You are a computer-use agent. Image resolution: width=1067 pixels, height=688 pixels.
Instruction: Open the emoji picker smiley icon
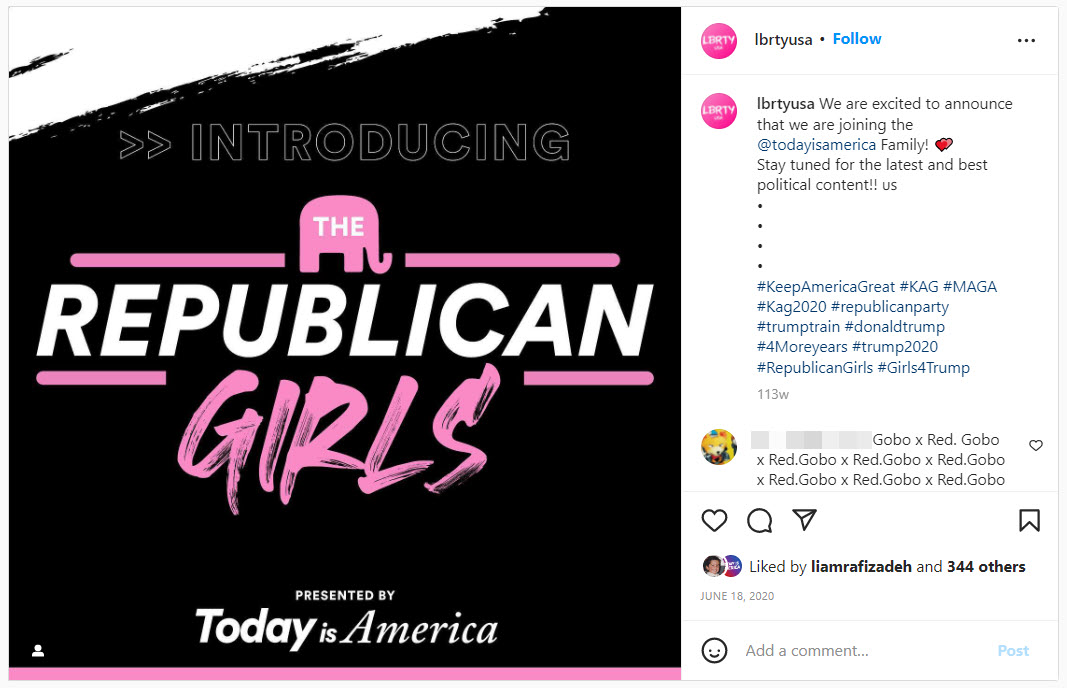coord(714,650)
